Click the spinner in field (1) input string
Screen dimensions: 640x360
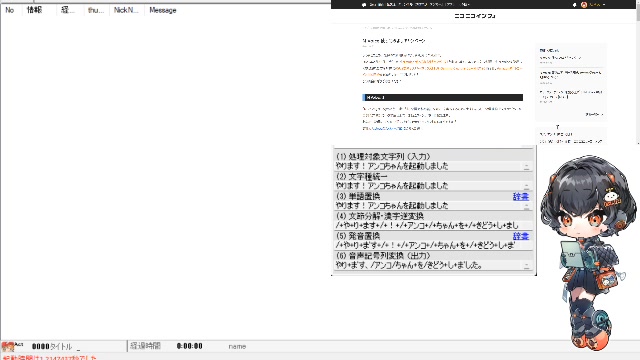(527, 166)
